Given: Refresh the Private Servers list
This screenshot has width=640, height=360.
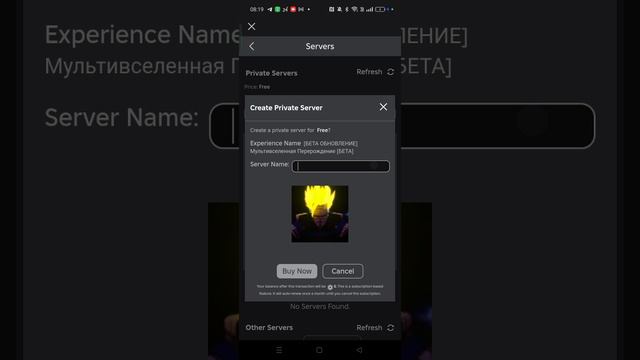Looking at the screenshot, I should [x=375, y=72].
